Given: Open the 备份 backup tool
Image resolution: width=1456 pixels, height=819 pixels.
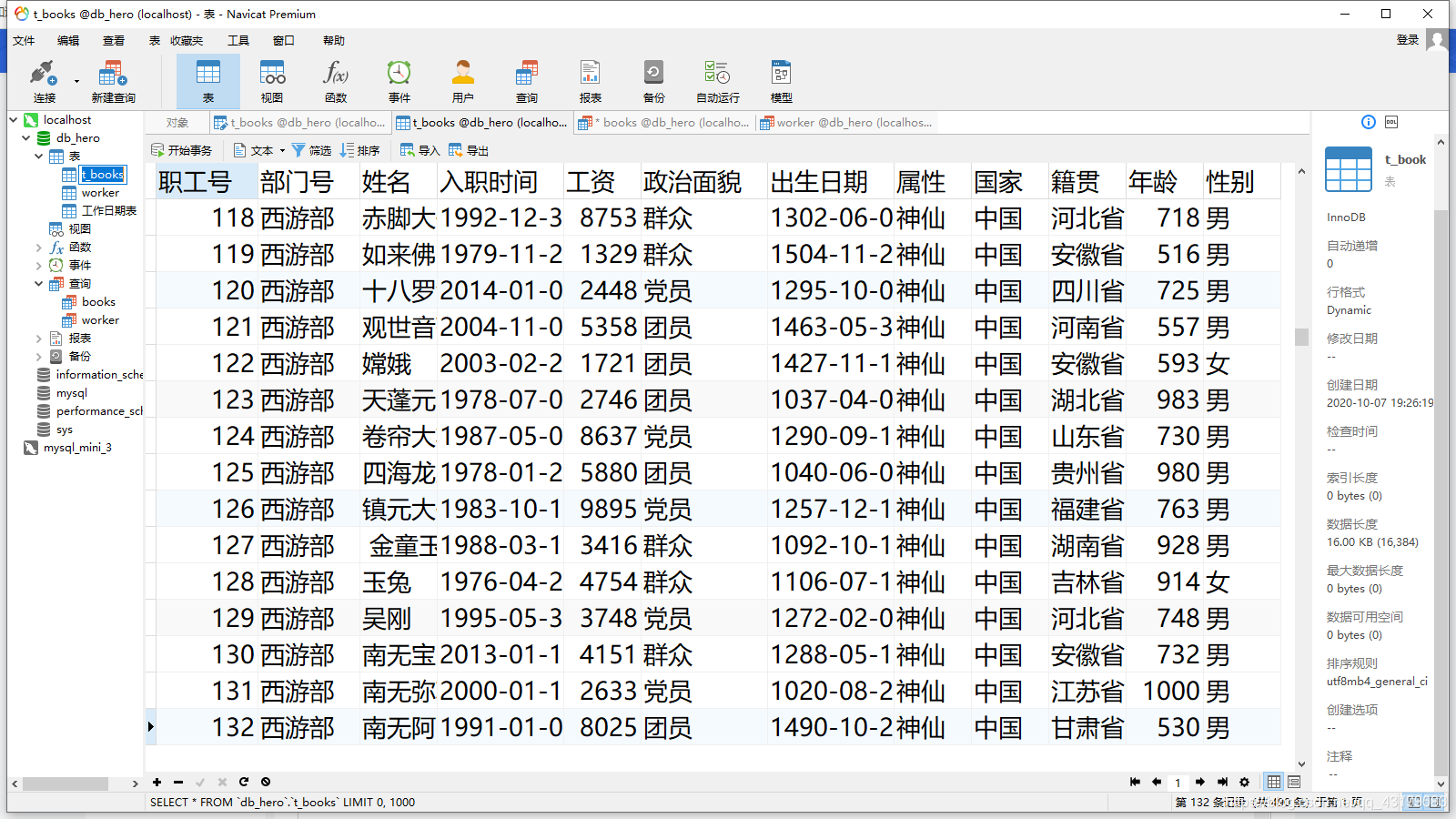Looking at the screenshot, I should [653, 81].
